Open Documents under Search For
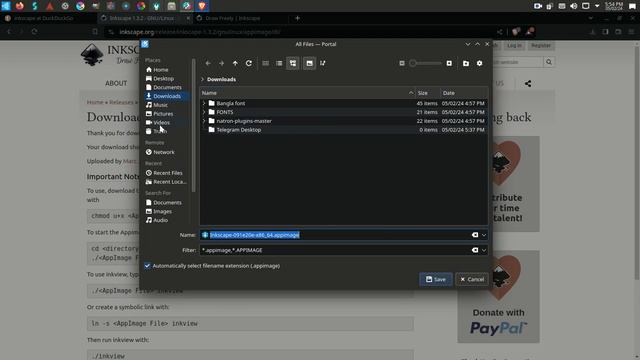 click(x=164, y=203)
